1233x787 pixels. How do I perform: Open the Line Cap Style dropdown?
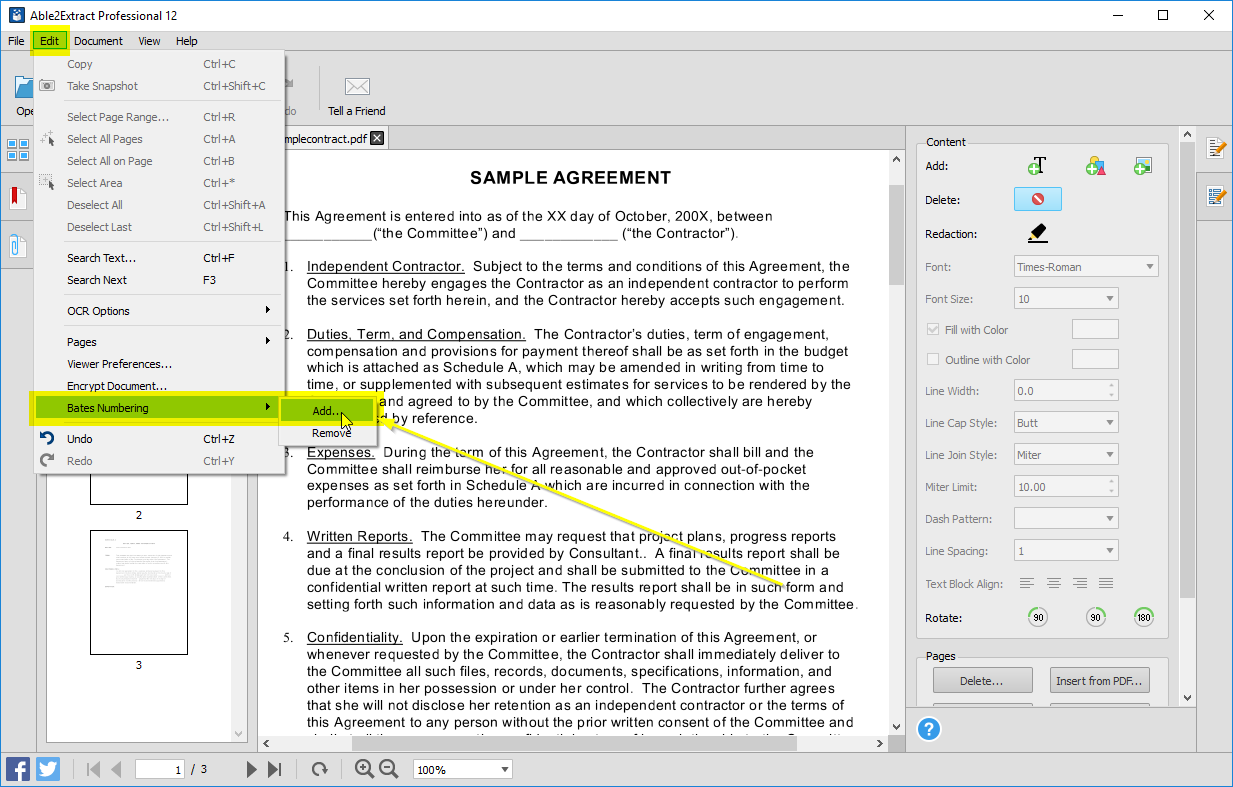(1066, 422)
